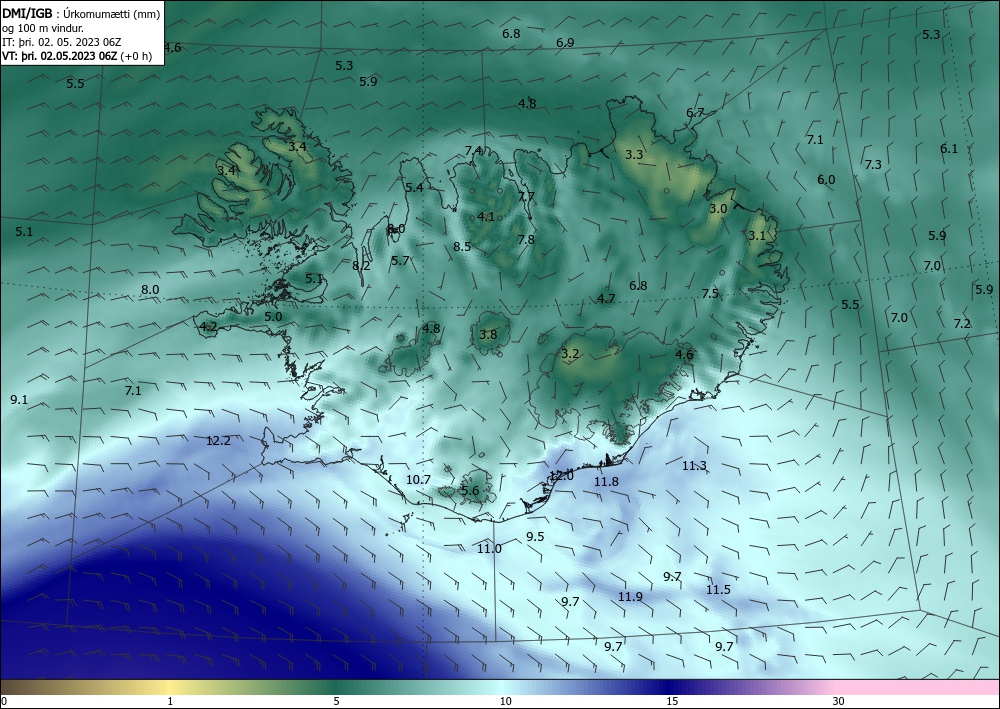This screenshot has height=709, width=1000.
Task: Select the 6.7 value near the northeast coast
Action: coord(695,113)
